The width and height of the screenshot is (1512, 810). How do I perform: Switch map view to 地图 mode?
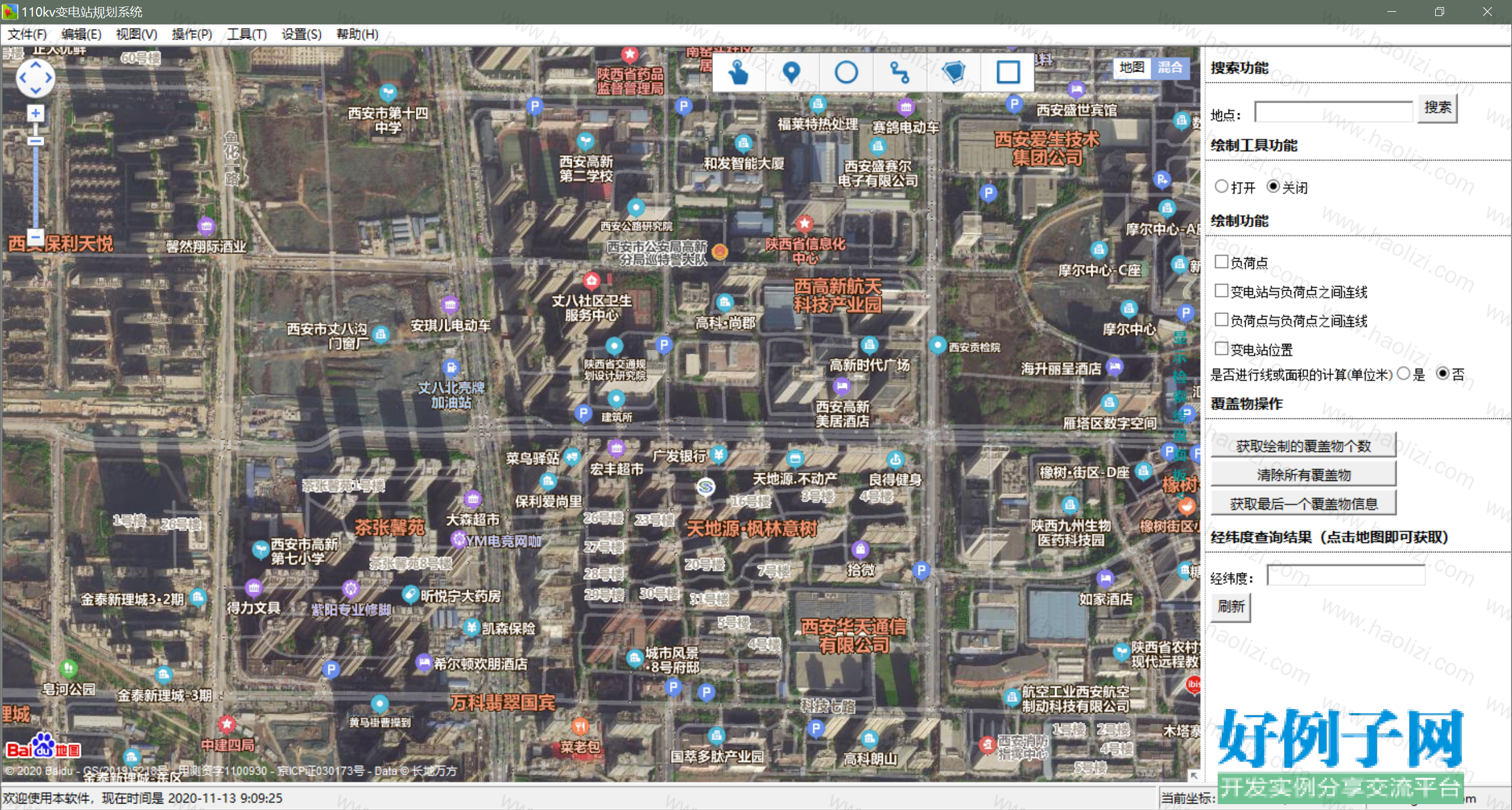tap(1132, 67)
